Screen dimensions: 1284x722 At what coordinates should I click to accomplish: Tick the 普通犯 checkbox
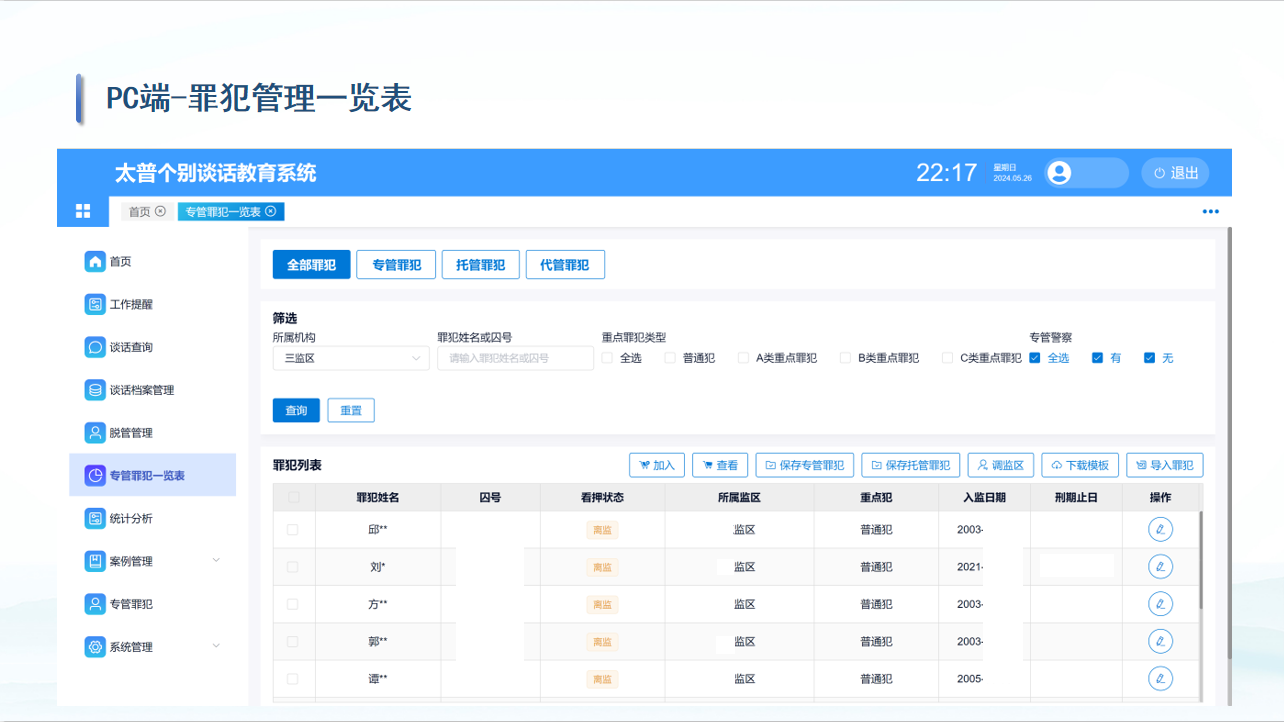[670, 358]
